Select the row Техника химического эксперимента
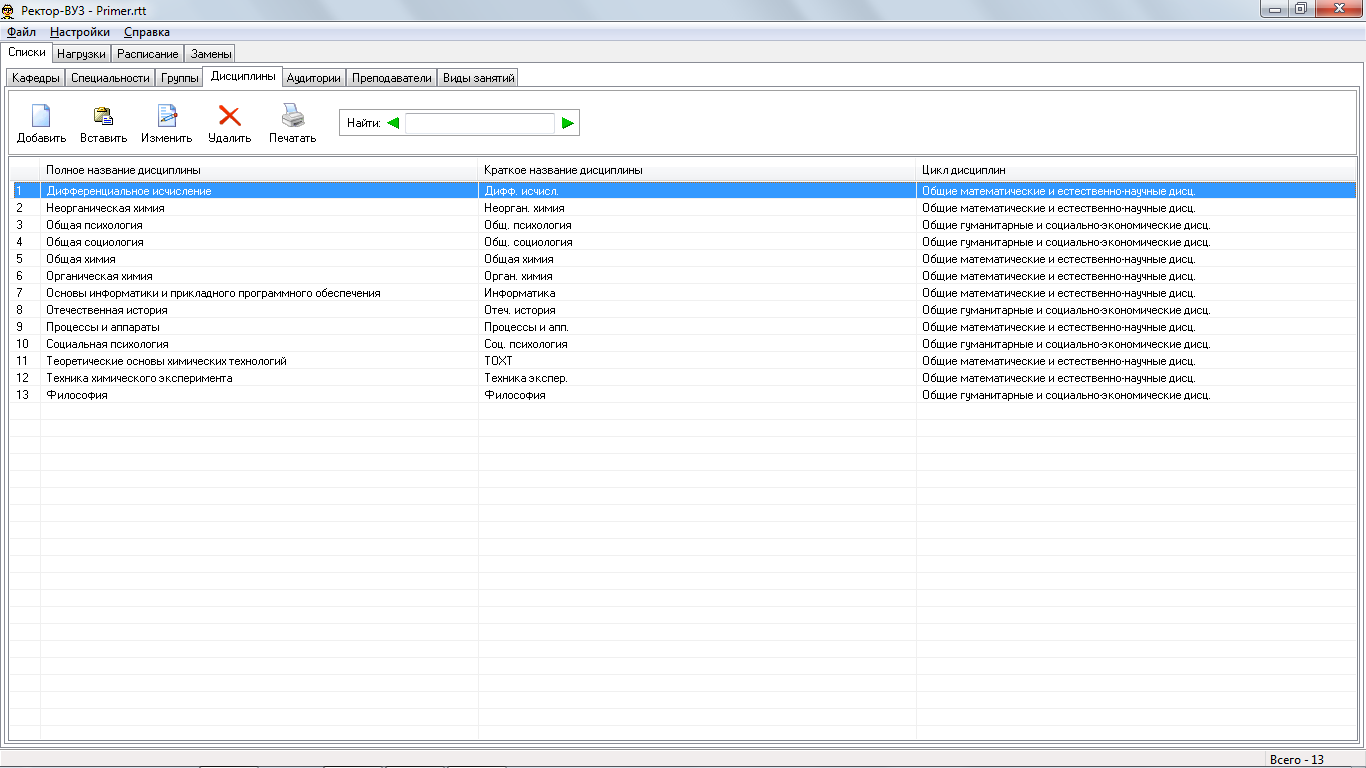This screenshot has height=768, width=1366. coord(684,378)
